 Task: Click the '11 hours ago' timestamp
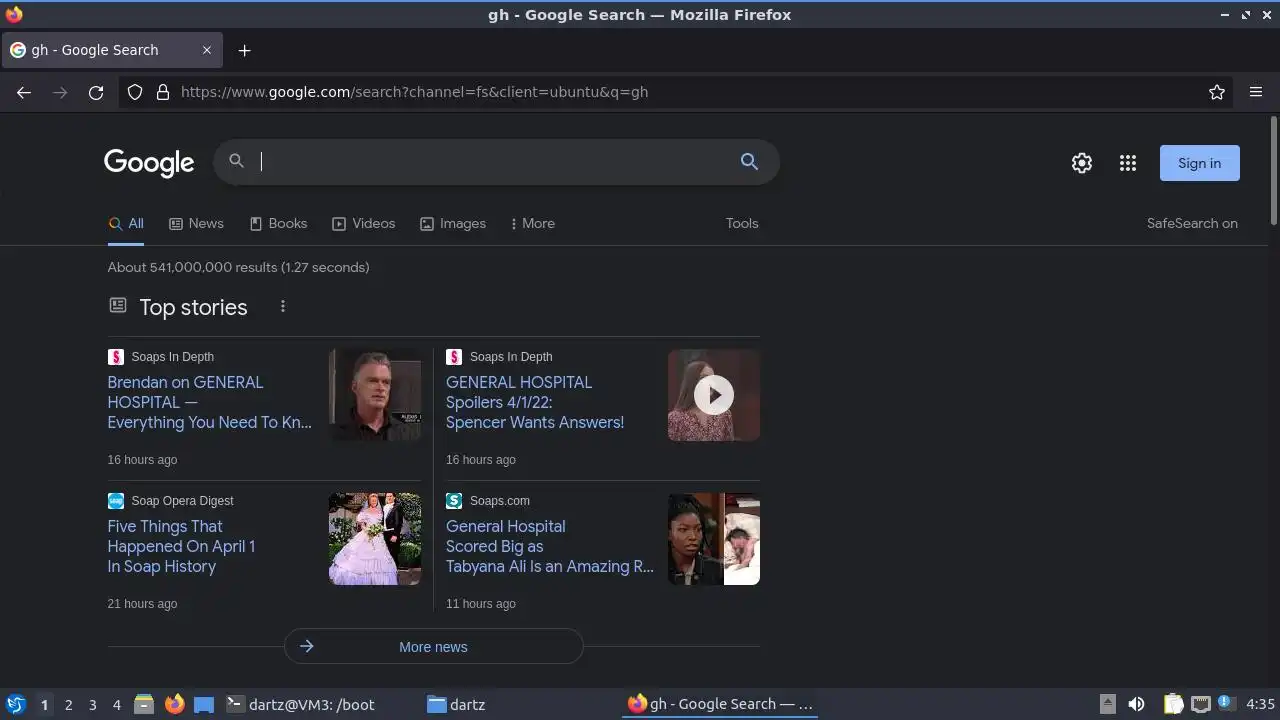(481, 604)
